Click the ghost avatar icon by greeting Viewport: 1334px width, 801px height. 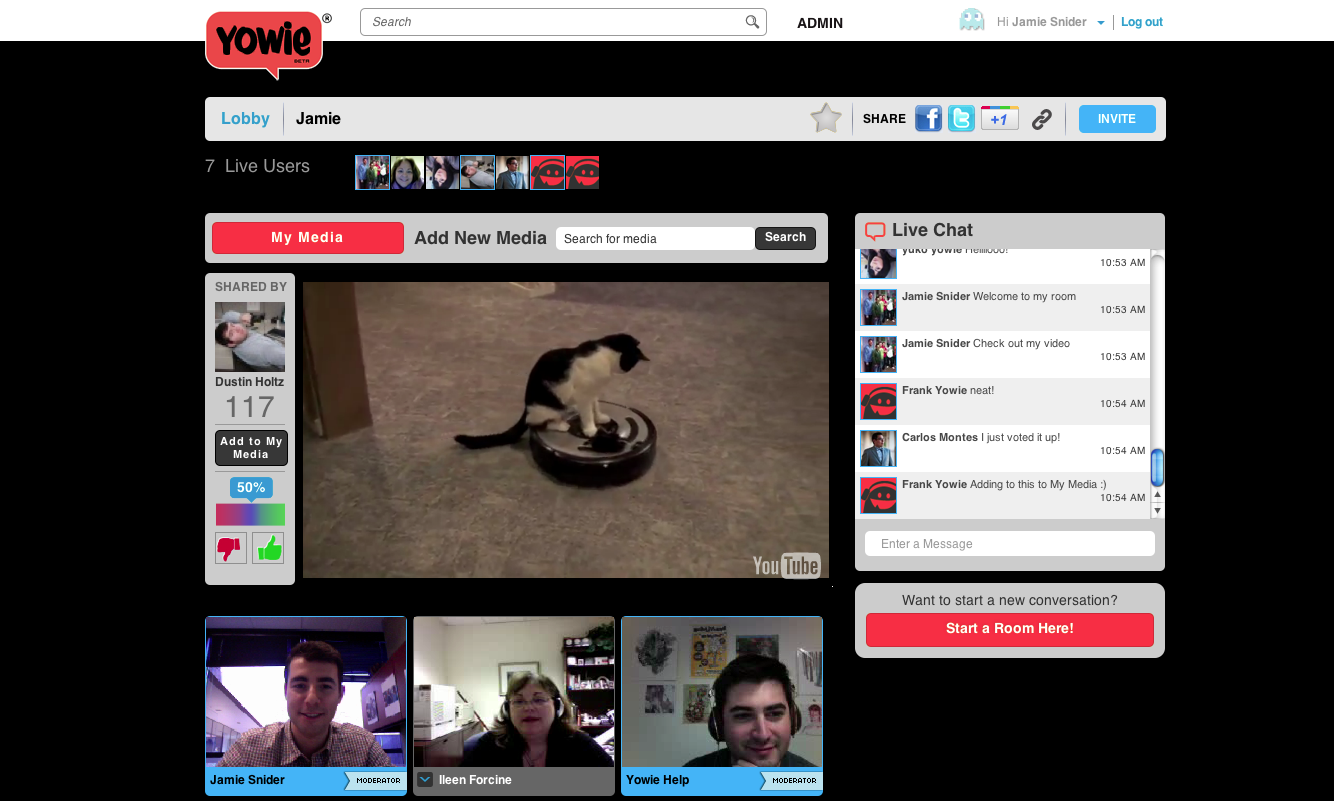click(971, 21)
